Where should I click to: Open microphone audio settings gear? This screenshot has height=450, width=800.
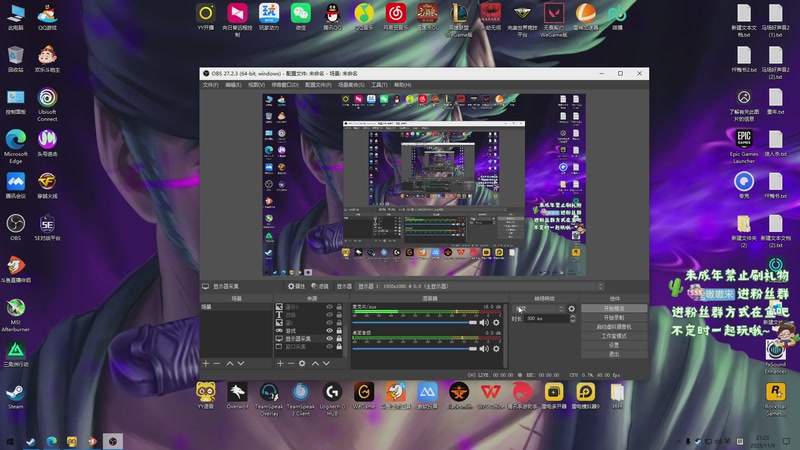pyautogui.click(x=496, y=322)
